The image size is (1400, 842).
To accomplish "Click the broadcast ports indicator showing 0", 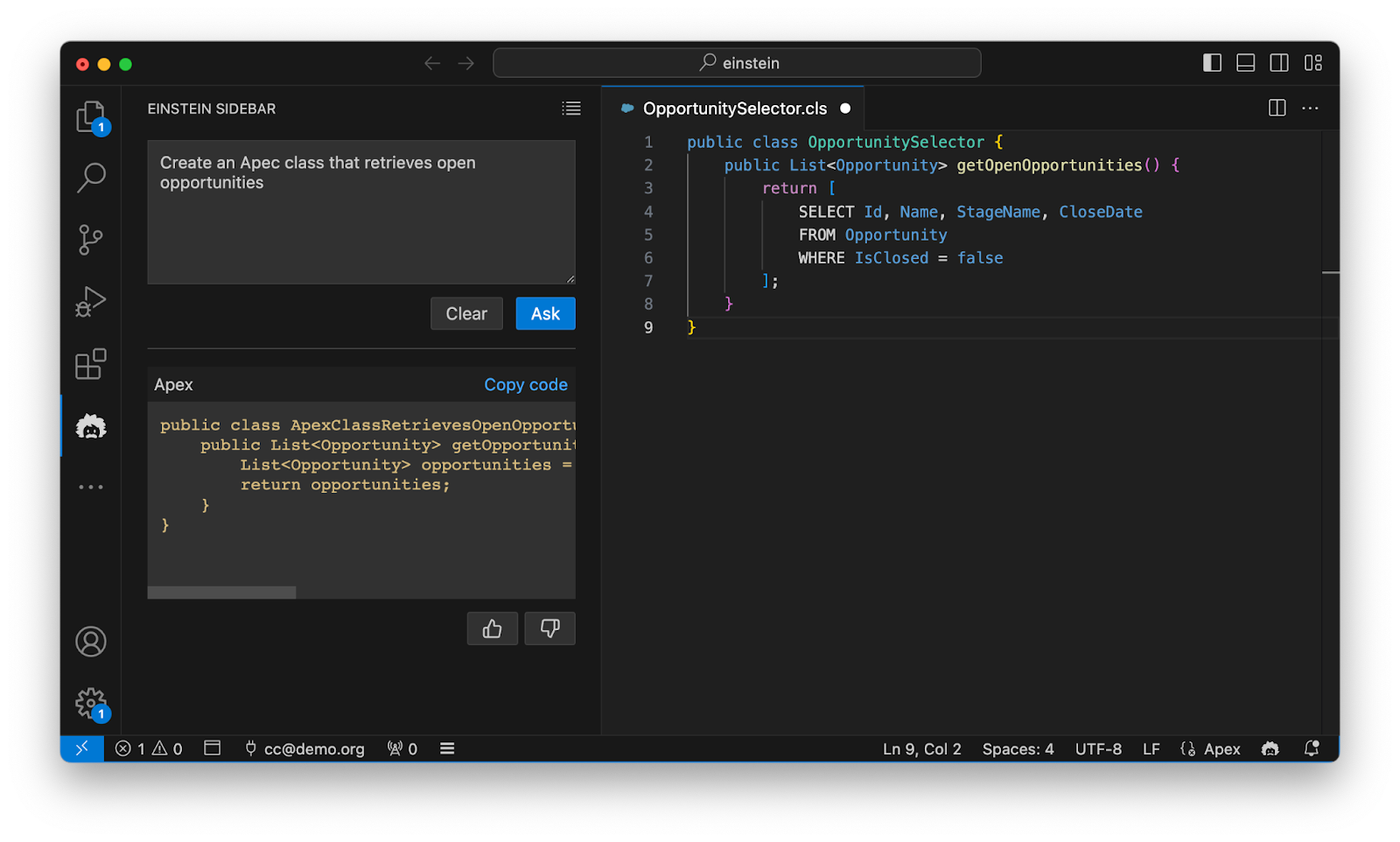I will click(x=402, y=748).
